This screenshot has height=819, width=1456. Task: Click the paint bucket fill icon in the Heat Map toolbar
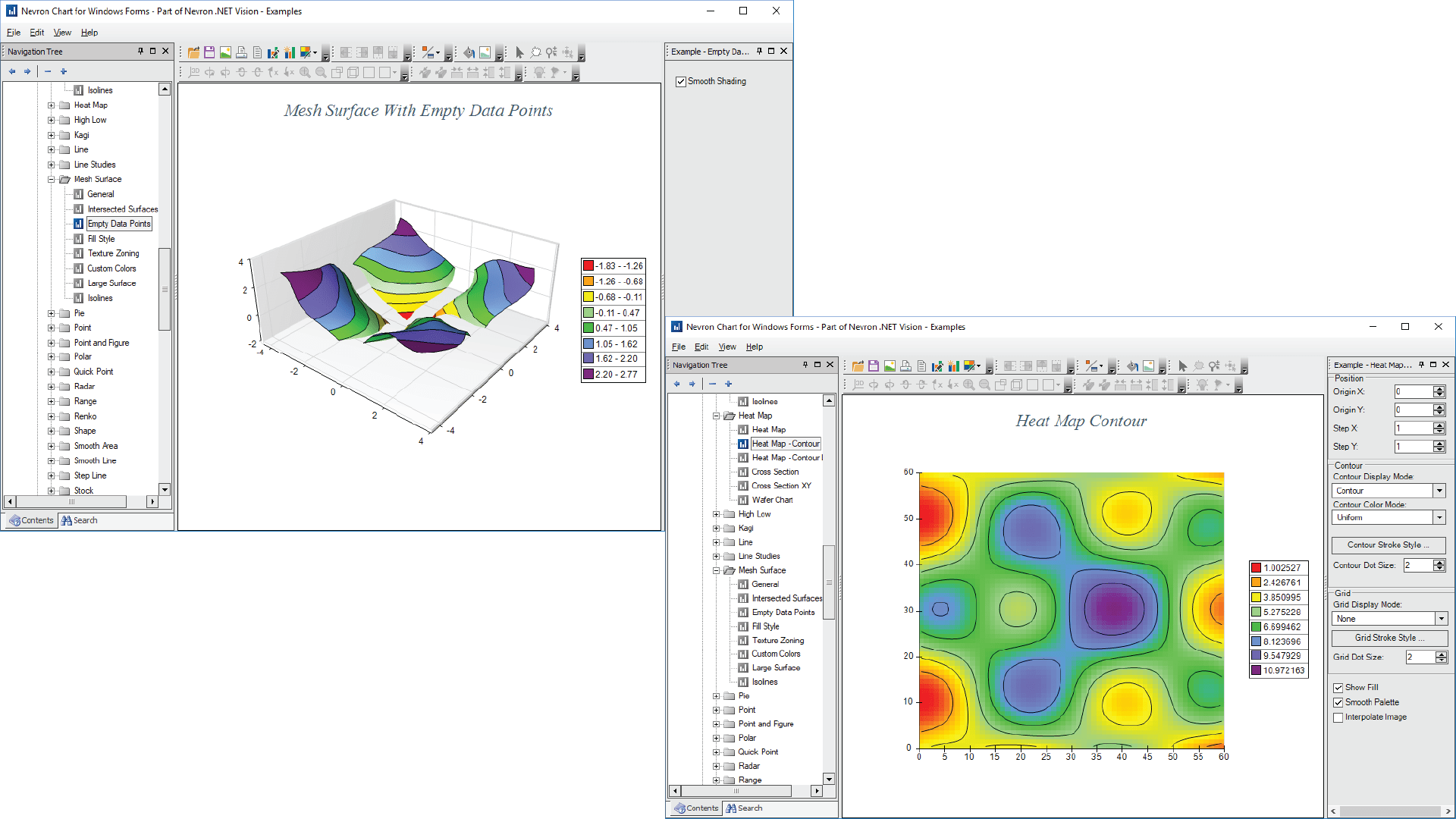point(1132,366)
